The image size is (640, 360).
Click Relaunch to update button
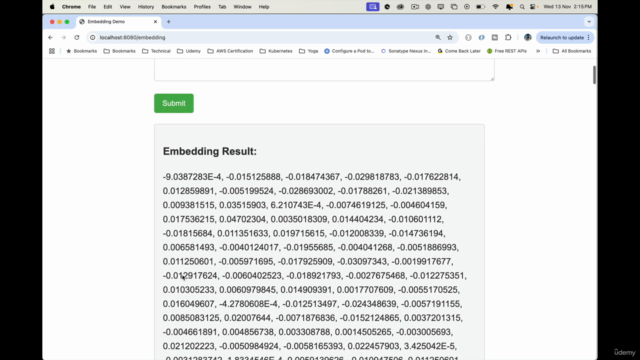tap(562, 38)
